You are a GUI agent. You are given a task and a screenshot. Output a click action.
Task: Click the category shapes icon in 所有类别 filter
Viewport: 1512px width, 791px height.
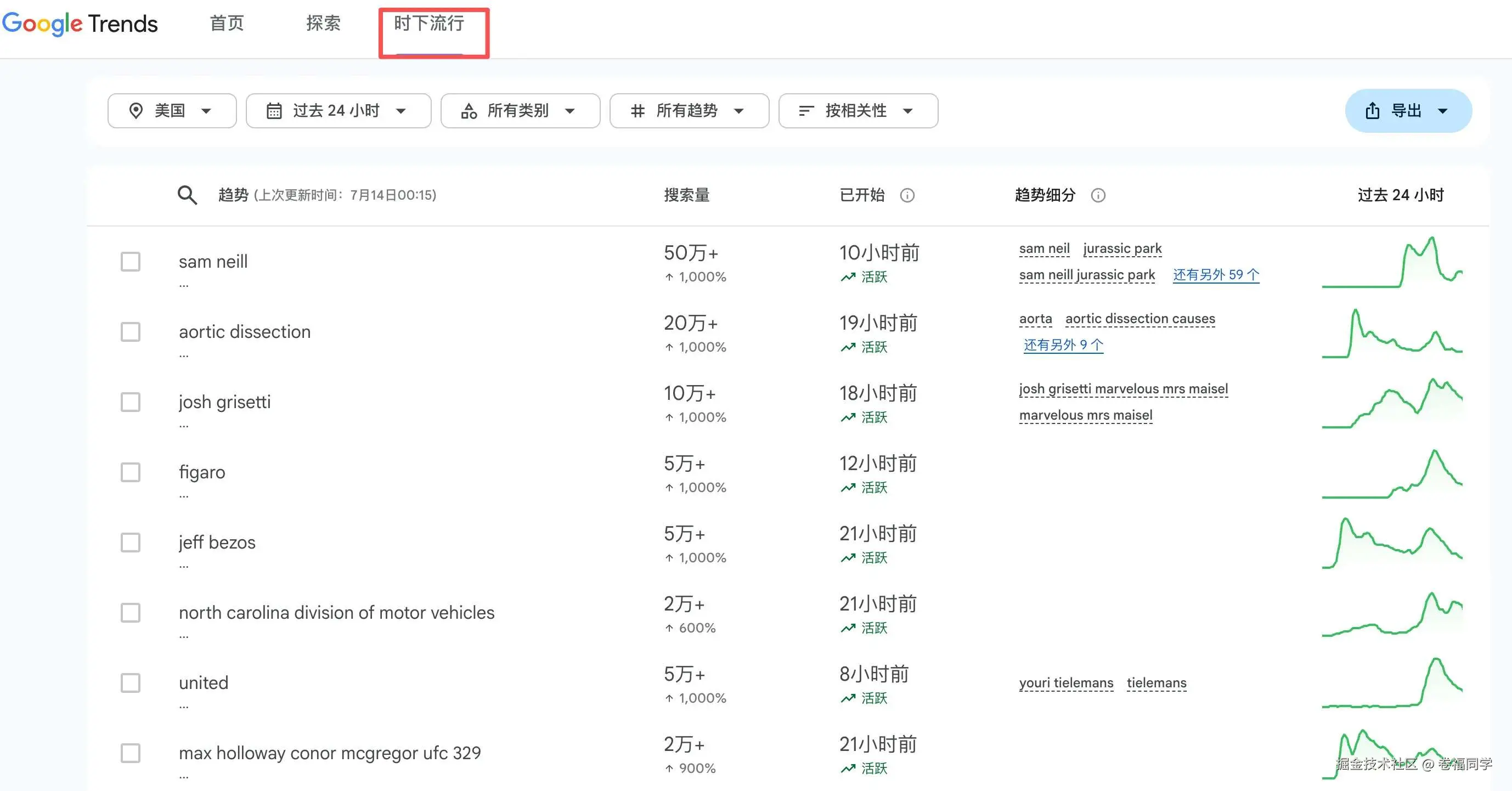(x=469, y=111)
